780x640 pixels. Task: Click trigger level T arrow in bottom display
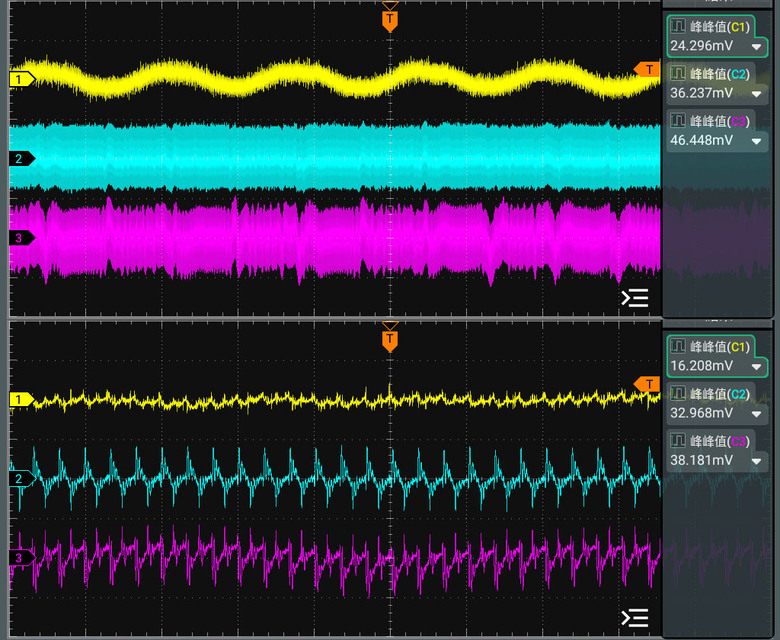[x=646, y=384]
